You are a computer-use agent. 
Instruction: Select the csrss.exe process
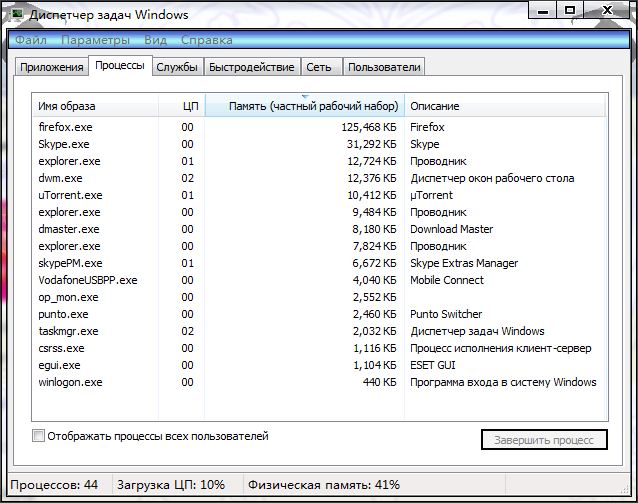point(319,348)
